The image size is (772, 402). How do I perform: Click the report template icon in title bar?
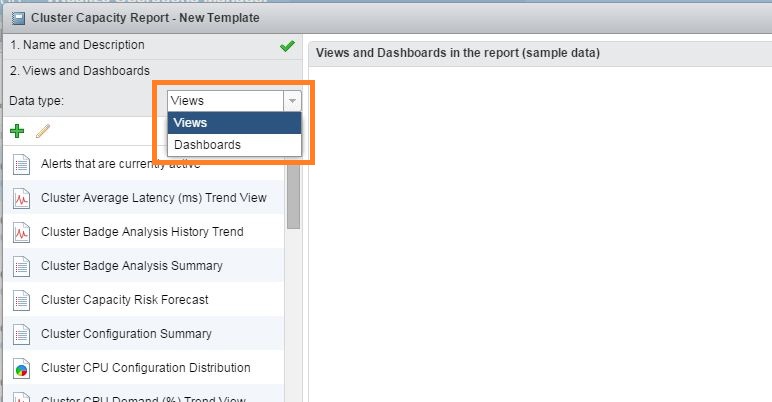tap(18, 17)
